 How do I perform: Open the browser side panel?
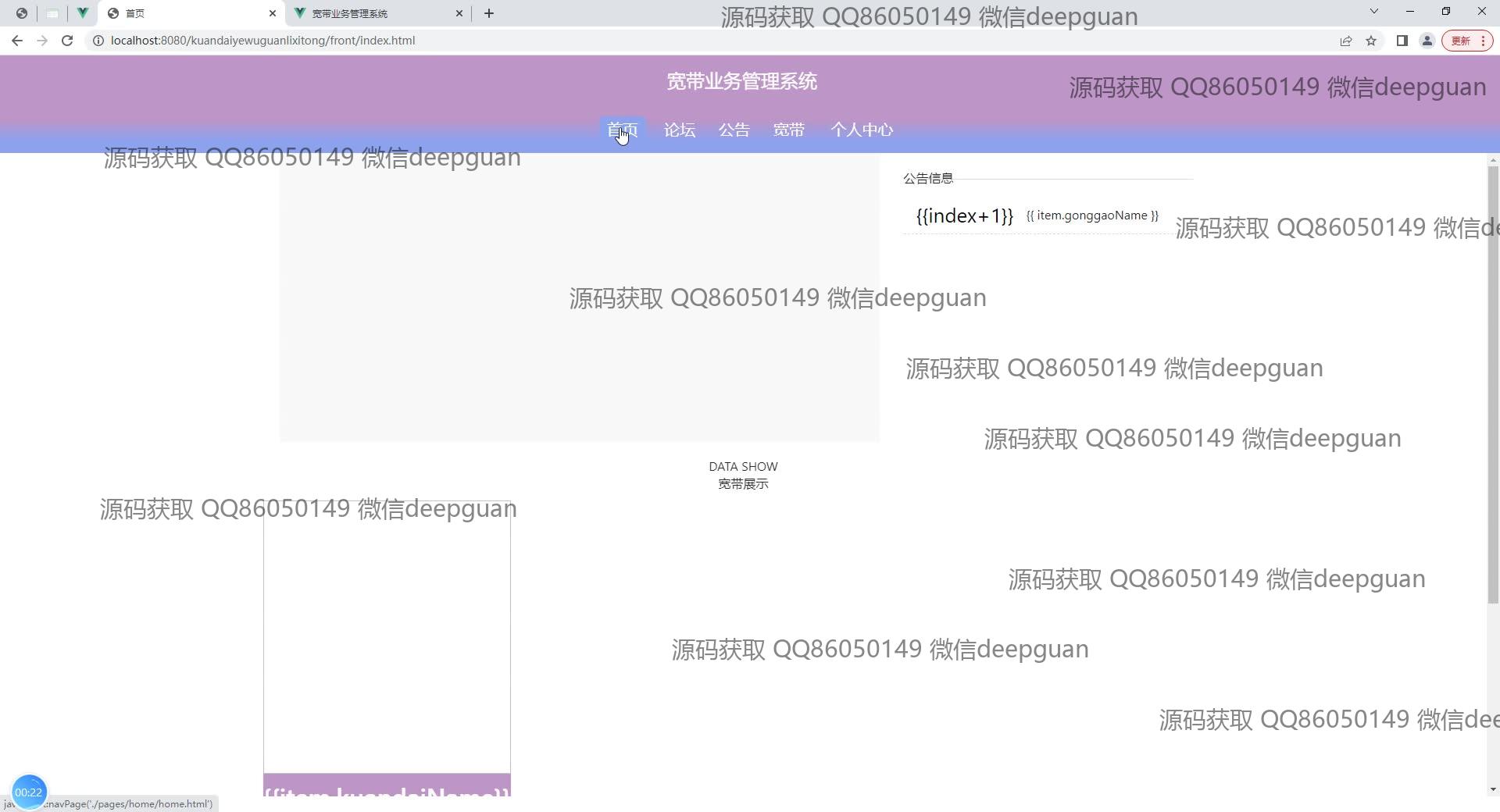pos(1402,41)
